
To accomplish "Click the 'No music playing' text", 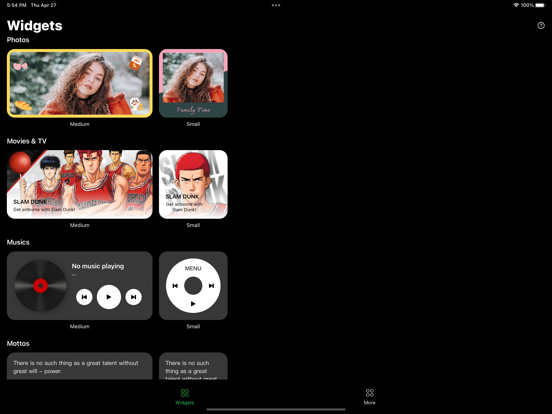I will click(98, 266).
